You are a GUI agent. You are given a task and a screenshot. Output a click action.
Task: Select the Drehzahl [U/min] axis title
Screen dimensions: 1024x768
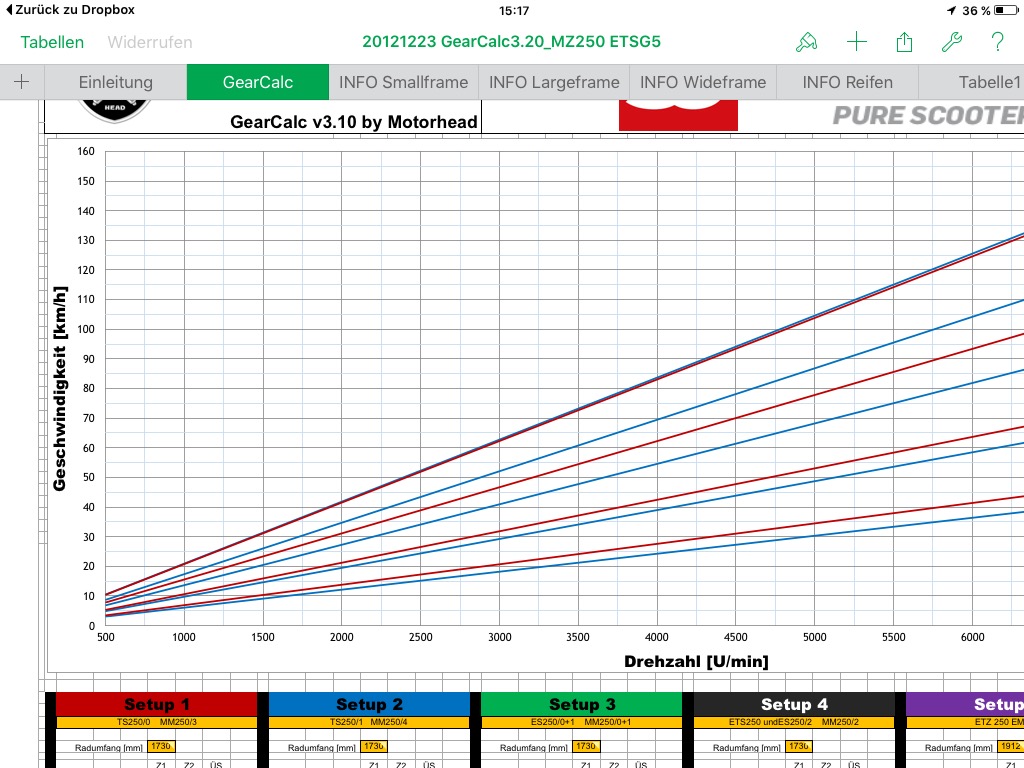click(696, 661)
